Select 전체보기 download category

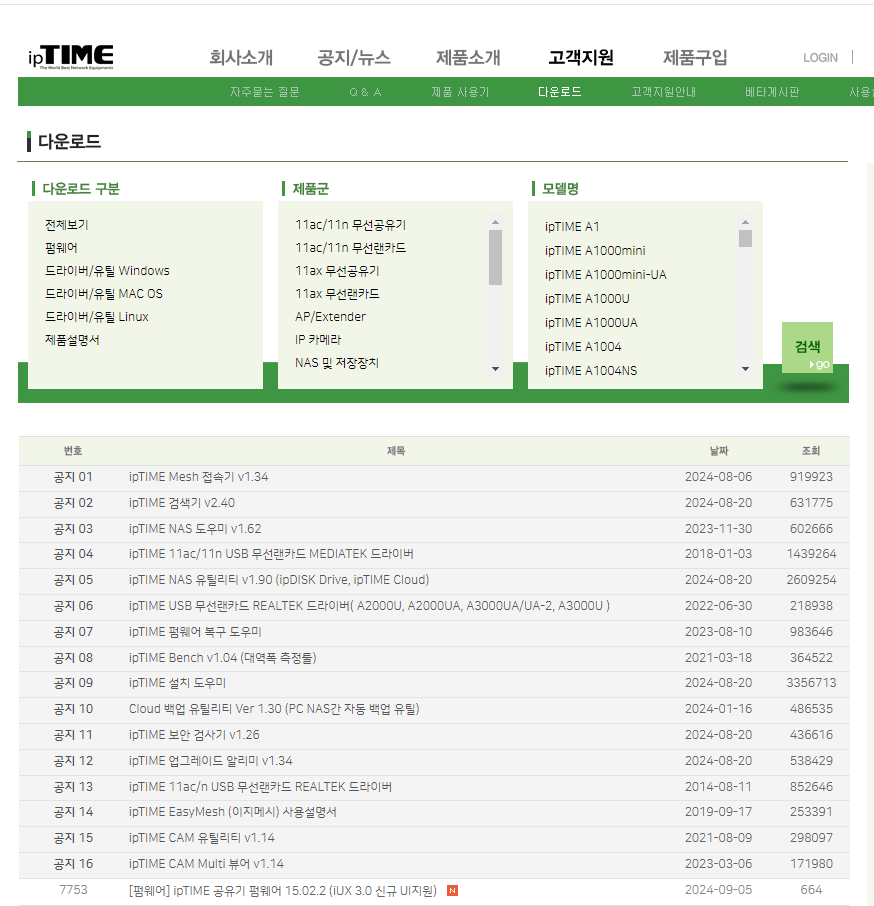66,225
